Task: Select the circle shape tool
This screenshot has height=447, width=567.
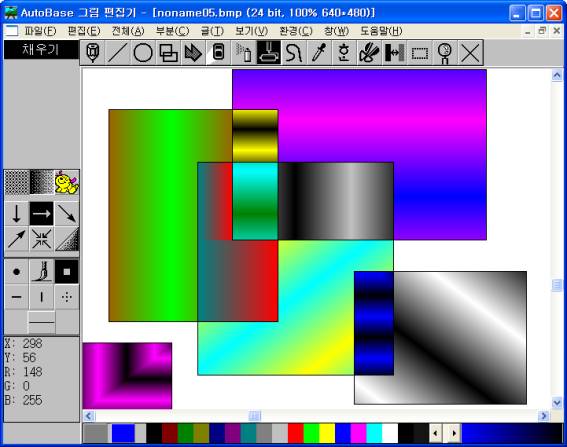Action: [x=143, y=53]
